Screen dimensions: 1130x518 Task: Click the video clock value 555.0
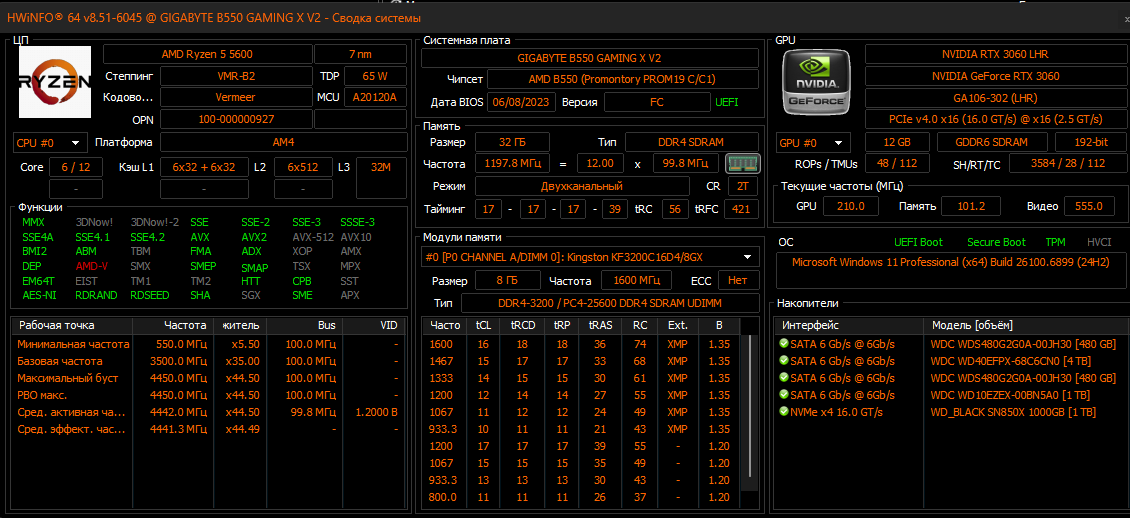tap(1089, 206)
